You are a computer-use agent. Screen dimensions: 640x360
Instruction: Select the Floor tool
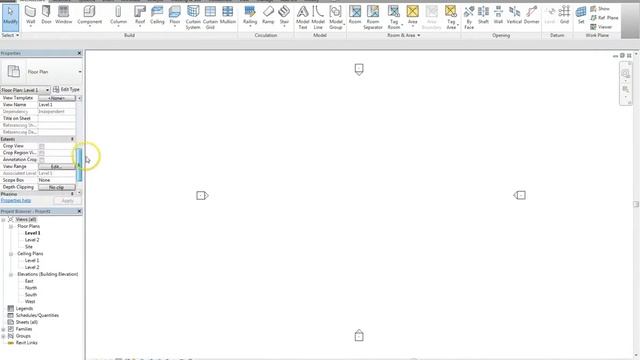(x=175, y=16)
